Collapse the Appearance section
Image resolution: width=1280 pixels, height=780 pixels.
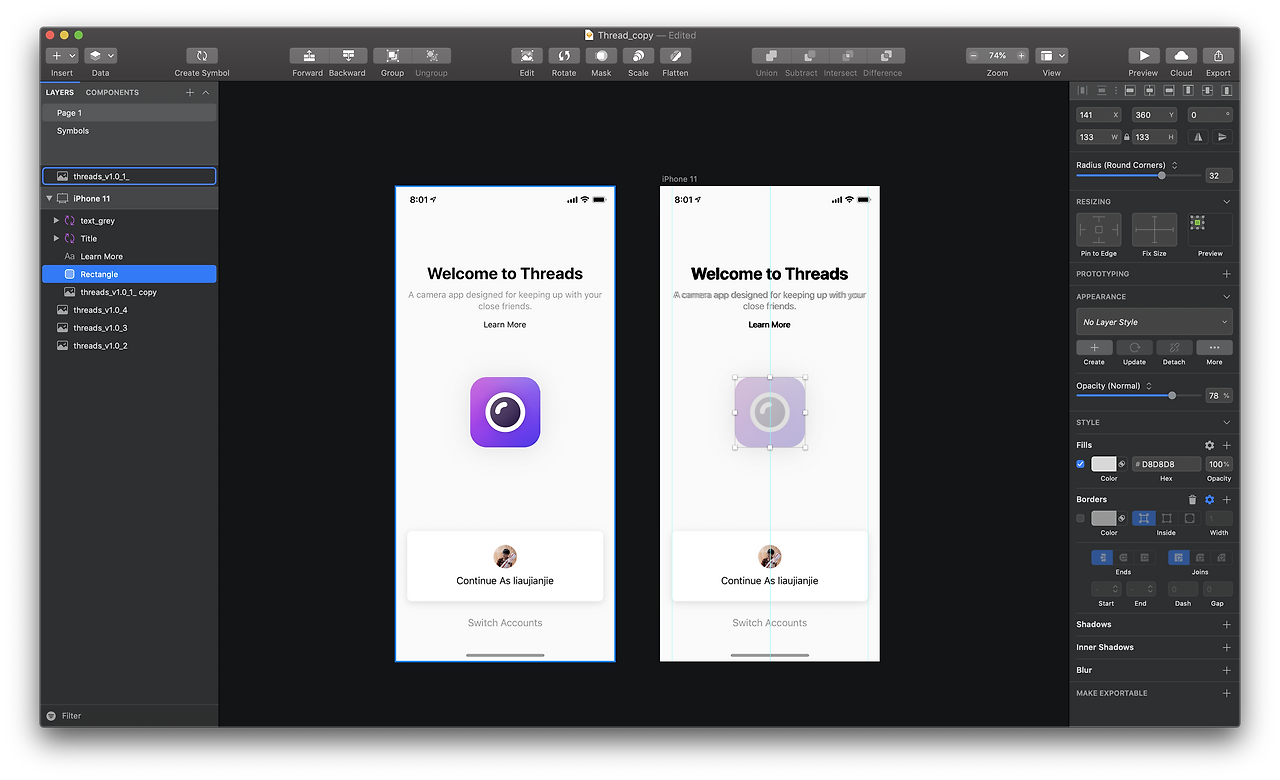(1227, 297)
